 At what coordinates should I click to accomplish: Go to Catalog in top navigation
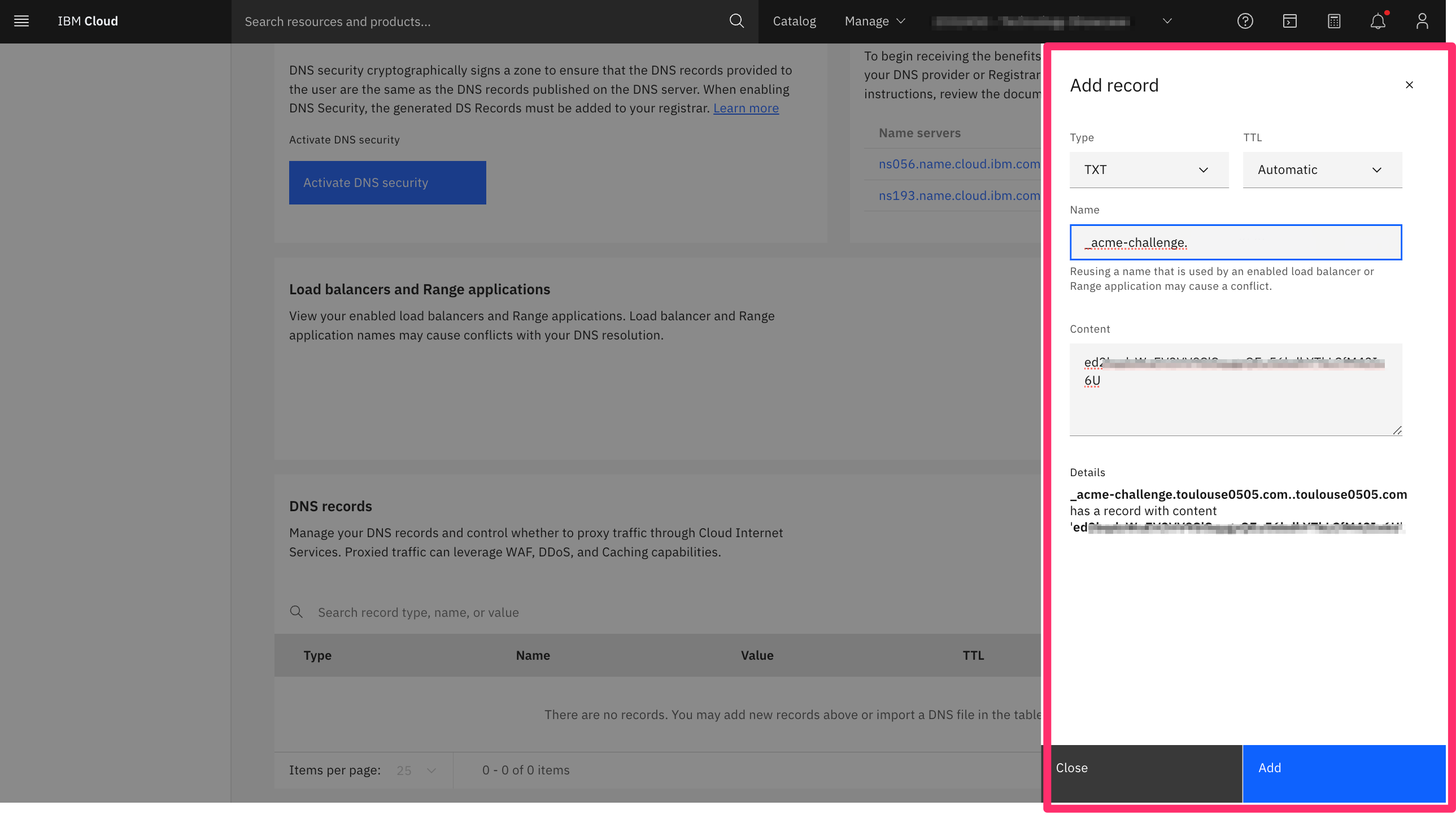pos(794,21)
